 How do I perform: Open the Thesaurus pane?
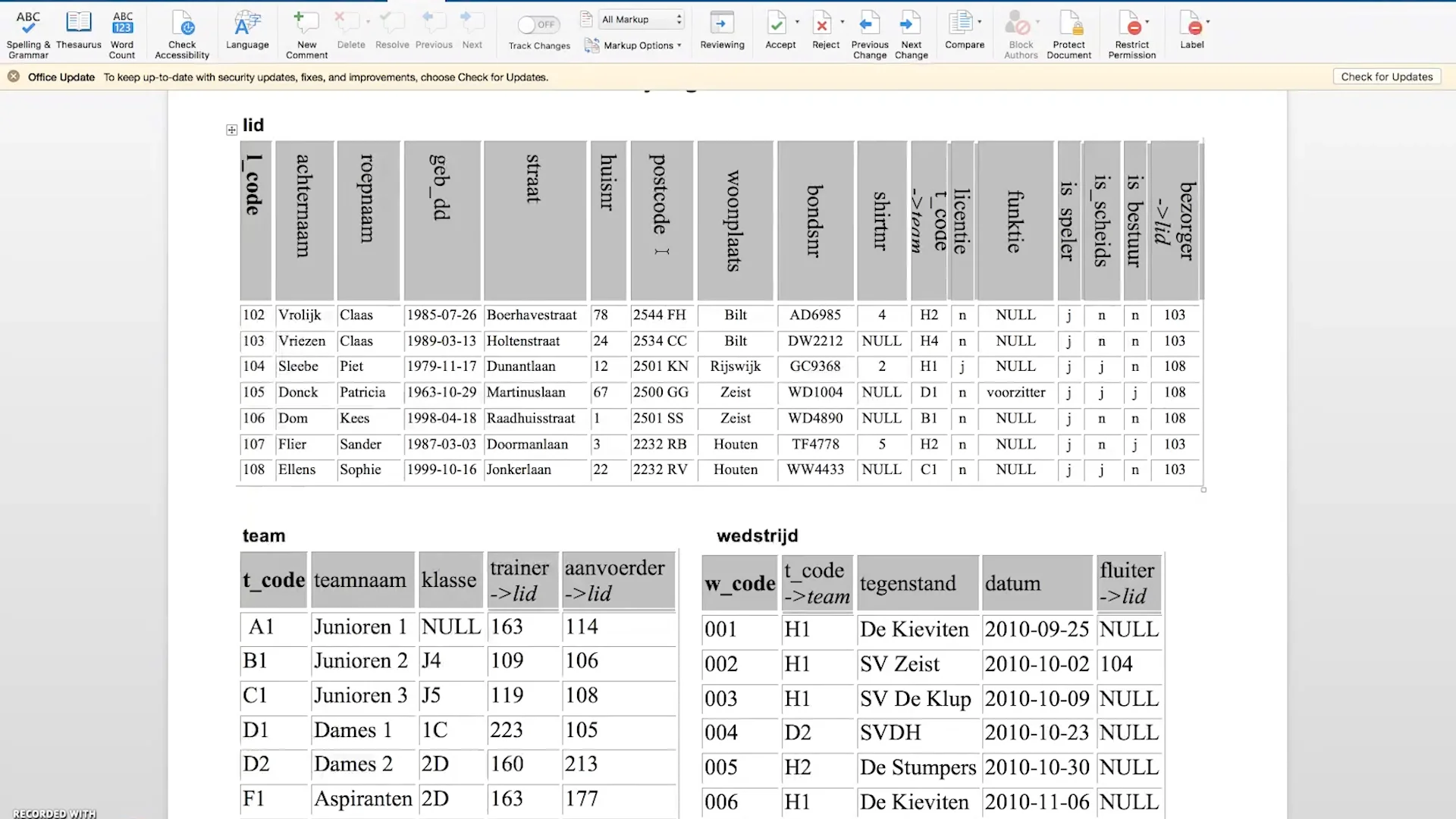click(79, 32)
